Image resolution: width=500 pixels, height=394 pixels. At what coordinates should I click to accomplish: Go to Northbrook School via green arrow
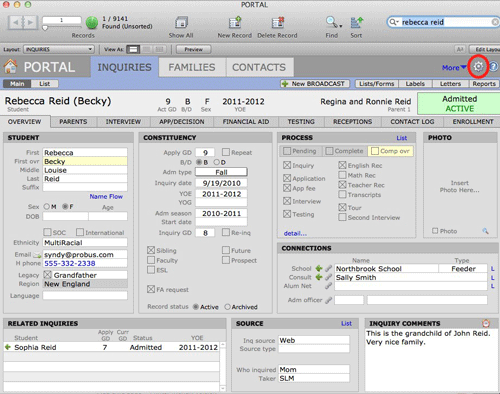click(319, 268)
